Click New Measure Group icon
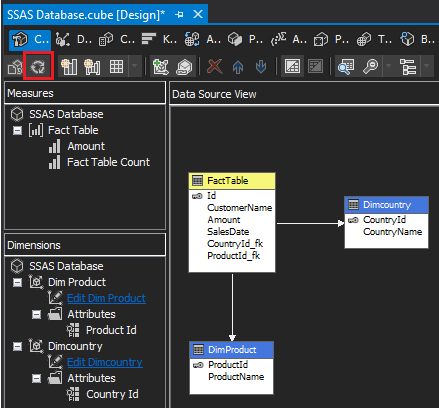Image resolution: width=439 pixels, height=408 pixels. (92, 66)
